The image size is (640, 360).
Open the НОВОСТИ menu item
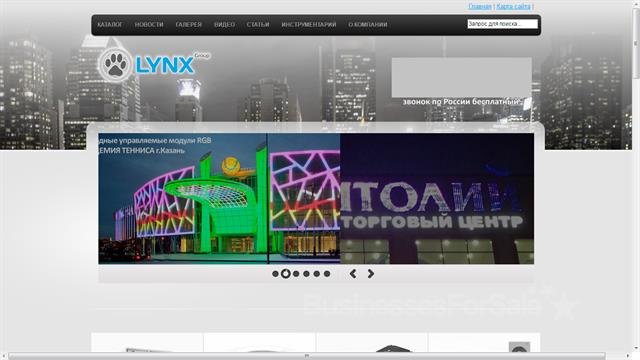[x=149, y=24]
